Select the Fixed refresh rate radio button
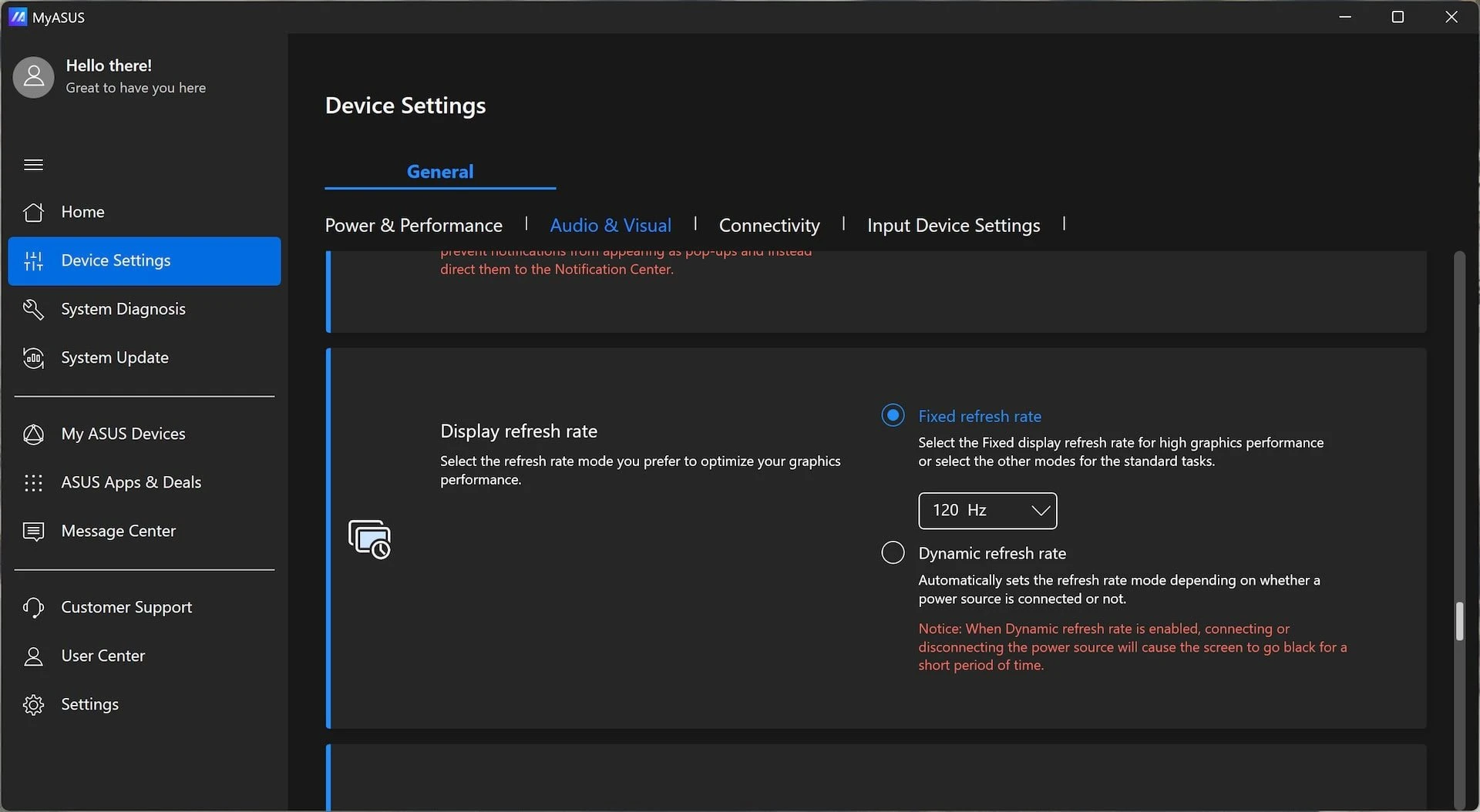This screenshot has width=1480, height=812. [893, 416]
